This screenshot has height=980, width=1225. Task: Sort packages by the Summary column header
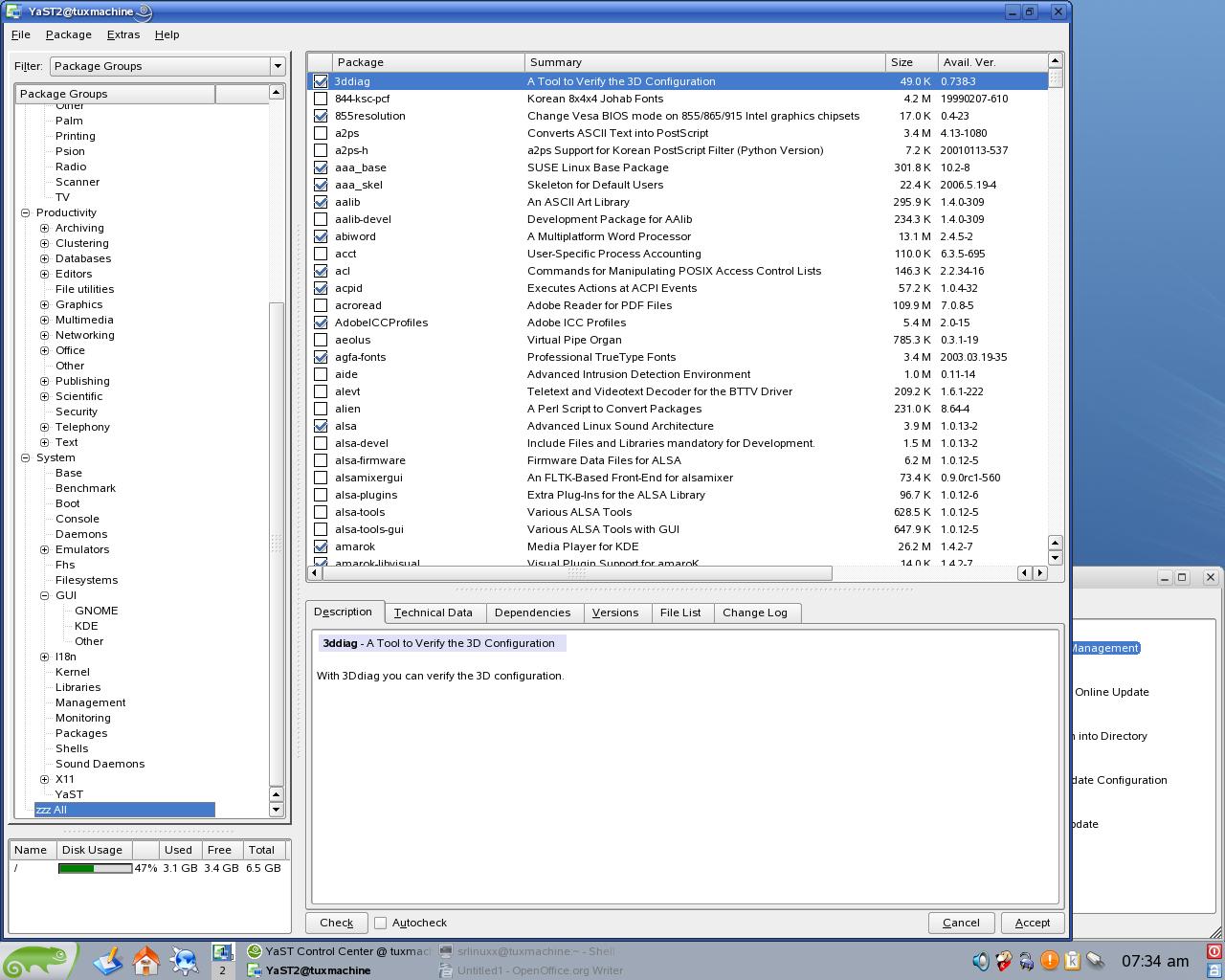(x=705, y=62)
